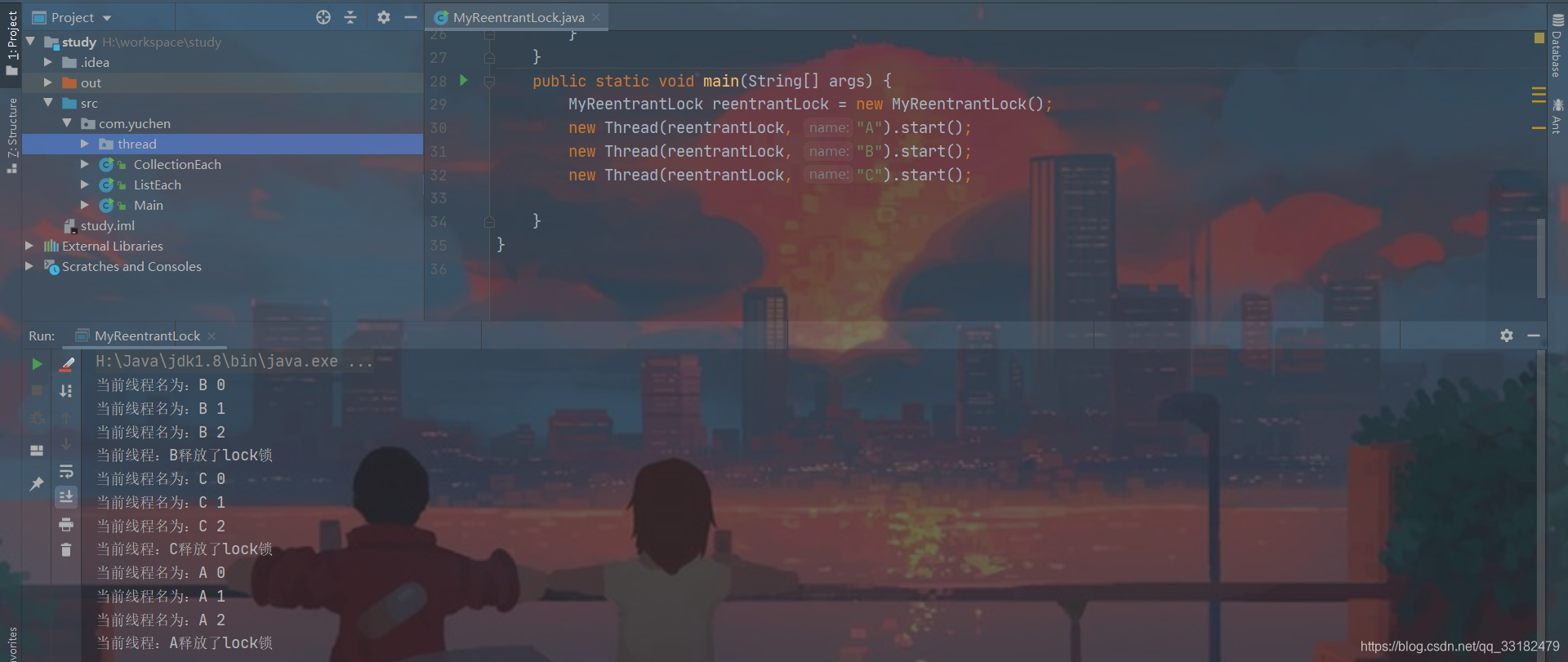This screenshot has width=1568, height=662.
Task: Click the Stop process square icon
Action: coord(37,390)
